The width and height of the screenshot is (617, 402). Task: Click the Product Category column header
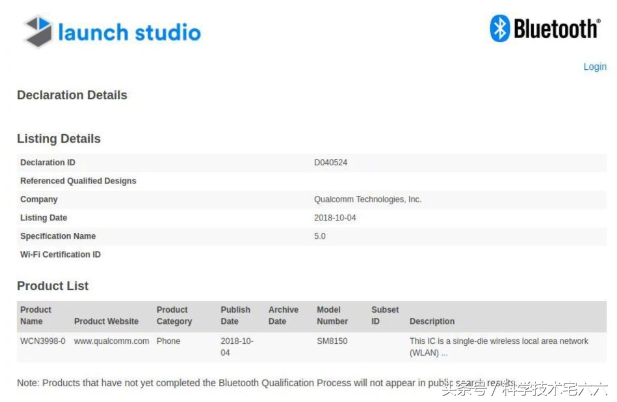tap(174, 315)
